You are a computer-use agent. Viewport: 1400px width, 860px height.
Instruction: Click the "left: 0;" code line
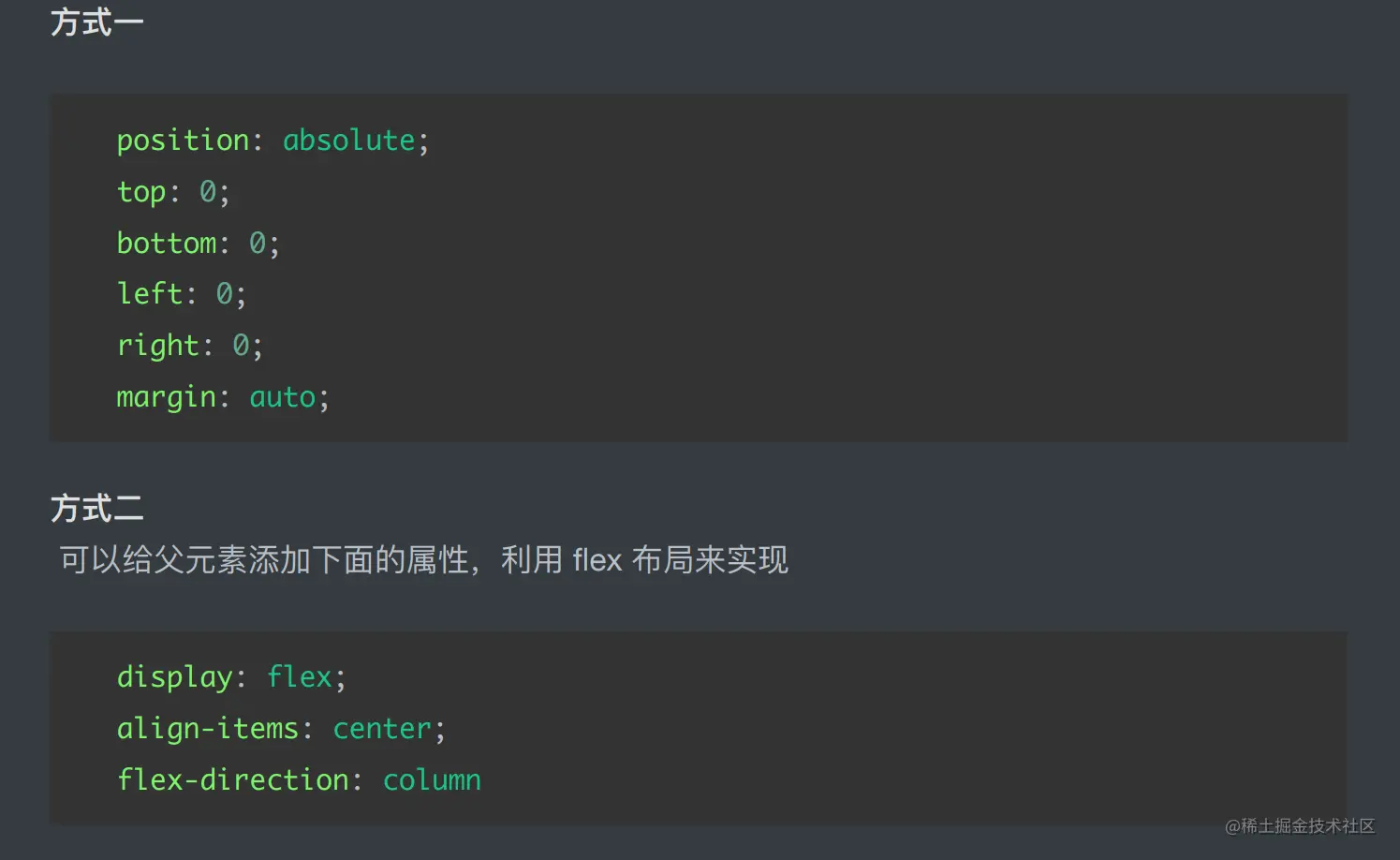[x=181, y=294]
